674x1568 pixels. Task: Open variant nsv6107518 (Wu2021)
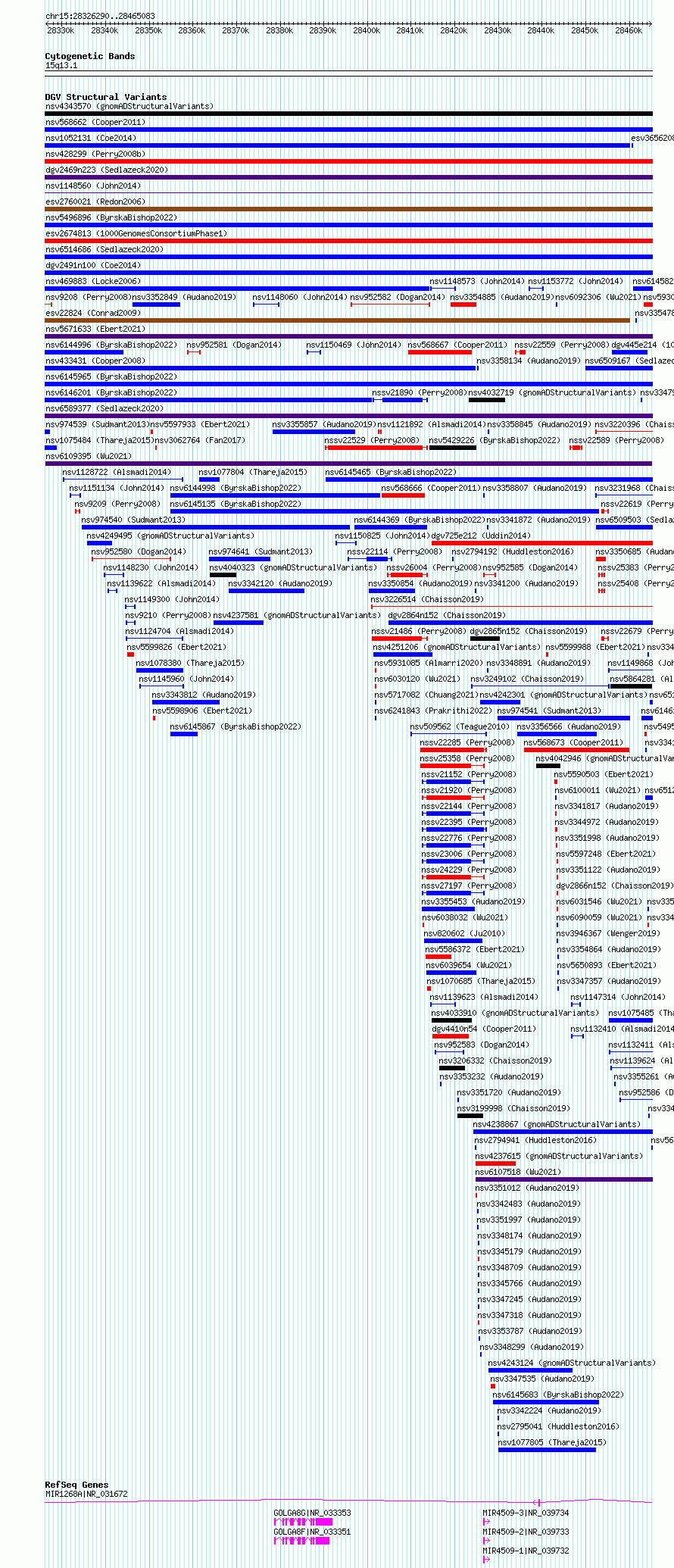518,1172
